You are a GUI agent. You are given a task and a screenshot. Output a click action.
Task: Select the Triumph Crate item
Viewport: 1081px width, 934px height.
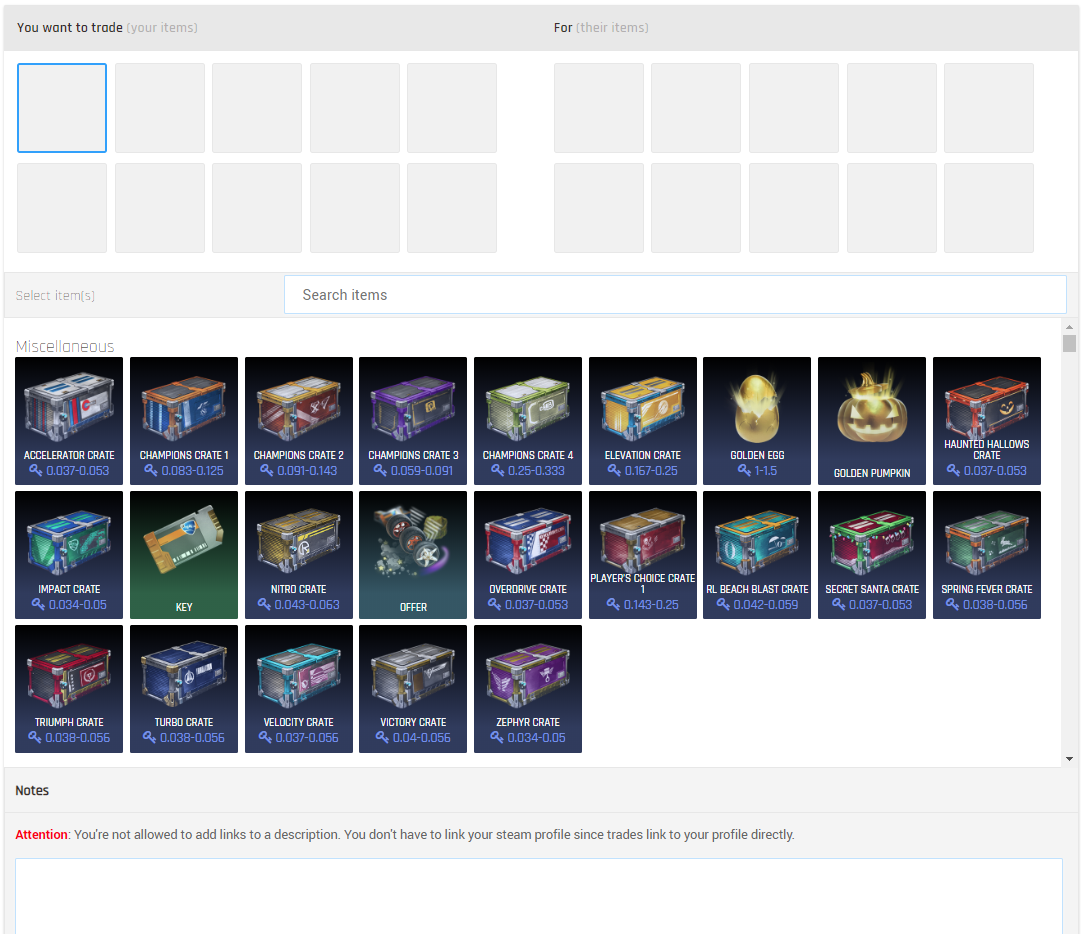[x=69, y=688]
